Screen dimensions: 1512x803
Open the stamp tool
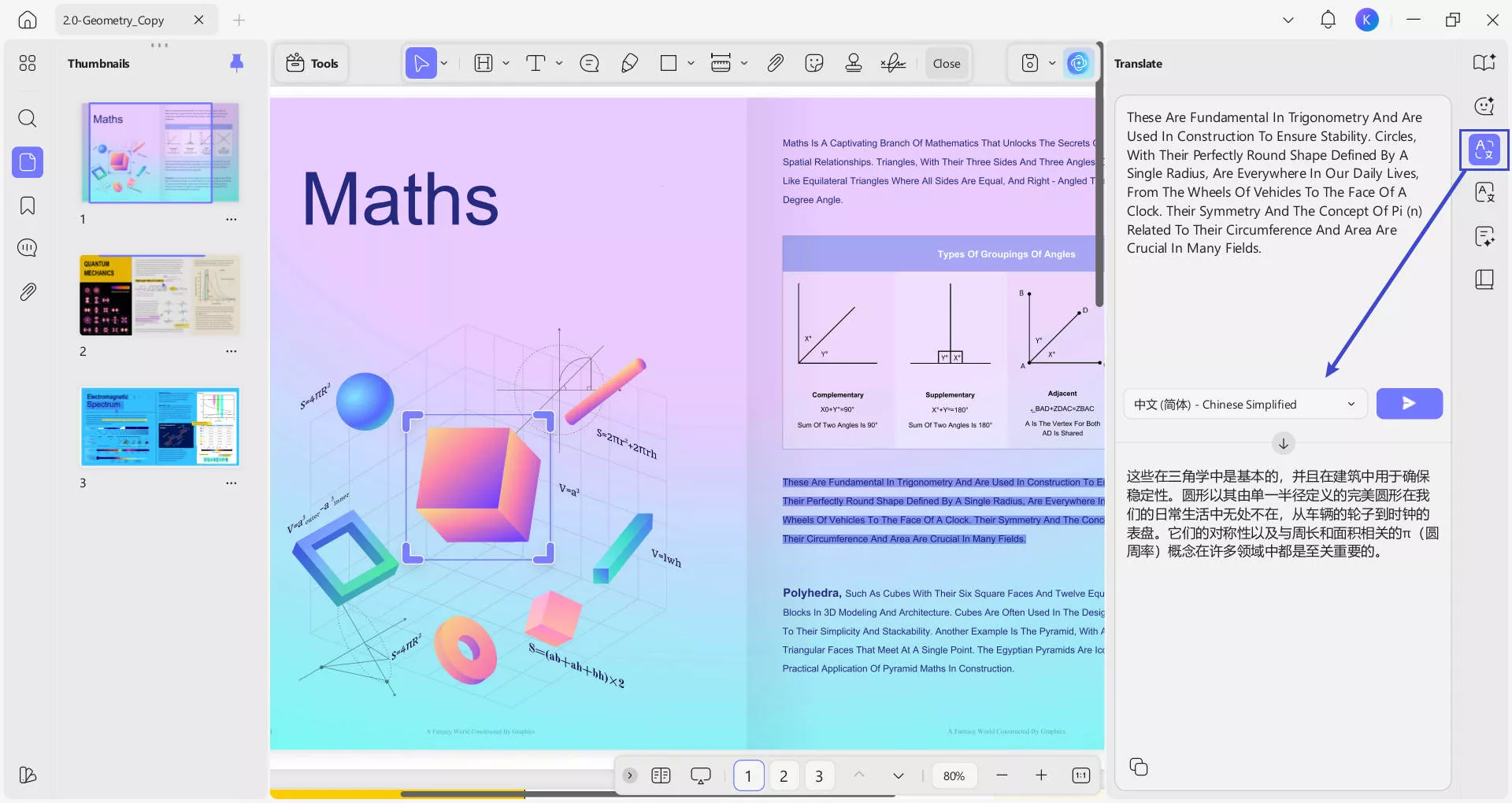pyautogui.click(x=853, y=63)
